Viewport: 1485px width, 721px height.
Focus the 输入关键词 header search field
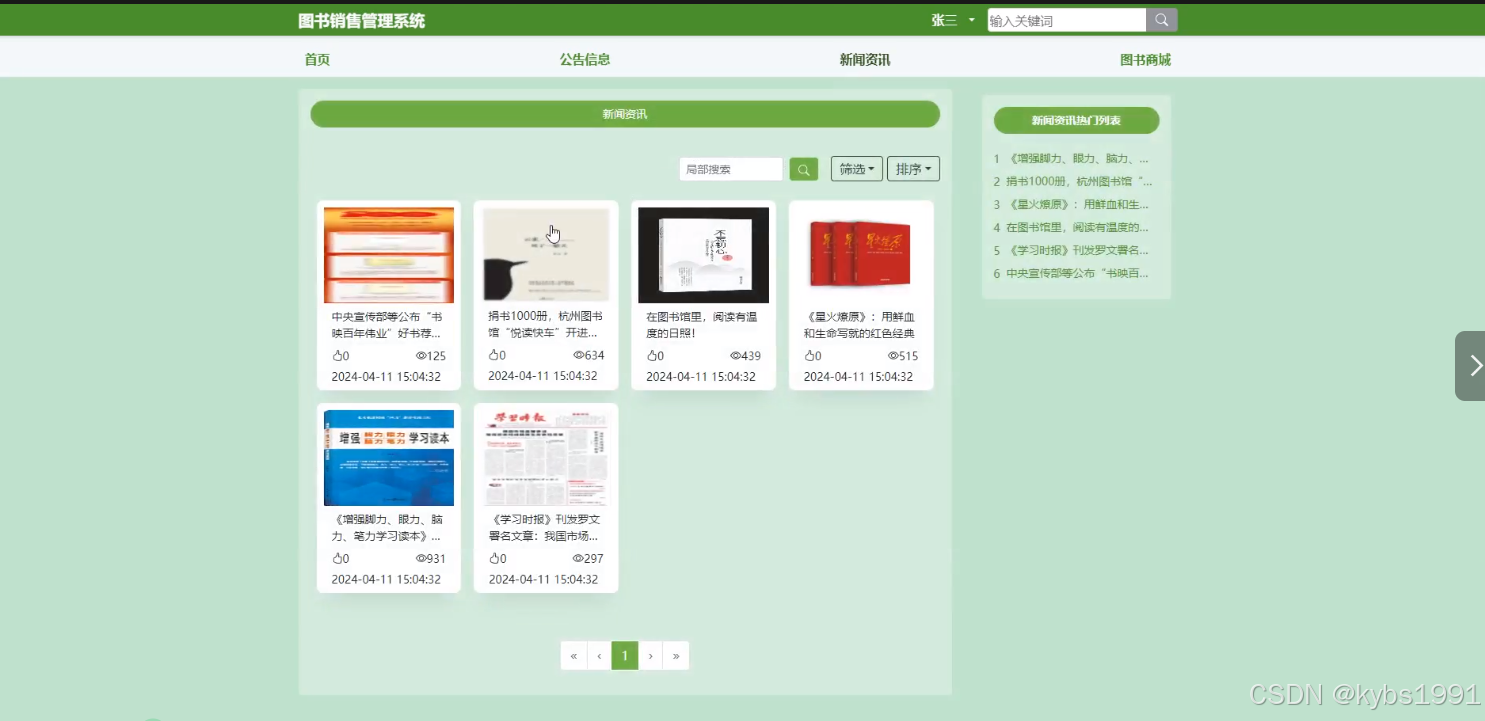(x=1066, y=20)
